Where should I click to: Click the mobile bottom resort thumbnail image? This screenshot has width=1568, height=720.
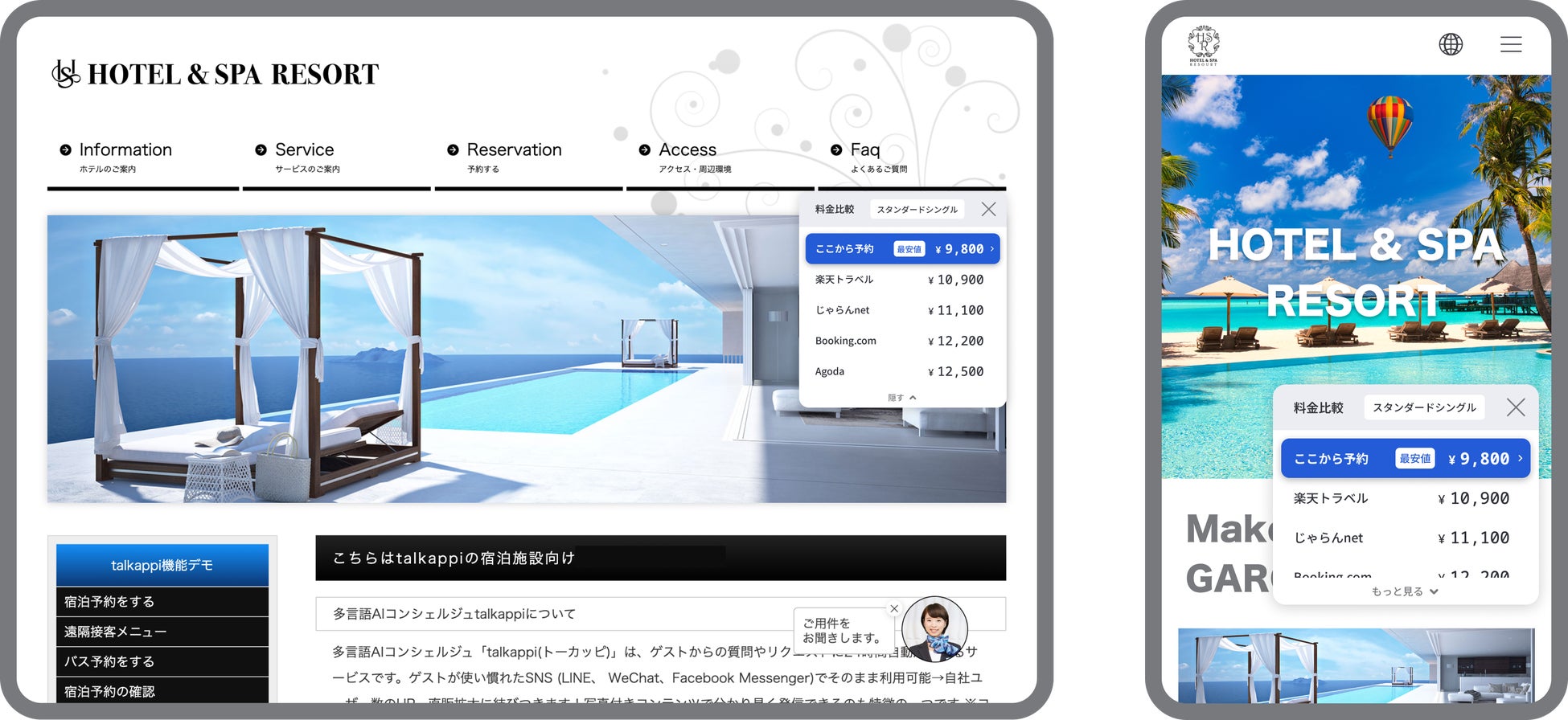[x=1357, y=665]
